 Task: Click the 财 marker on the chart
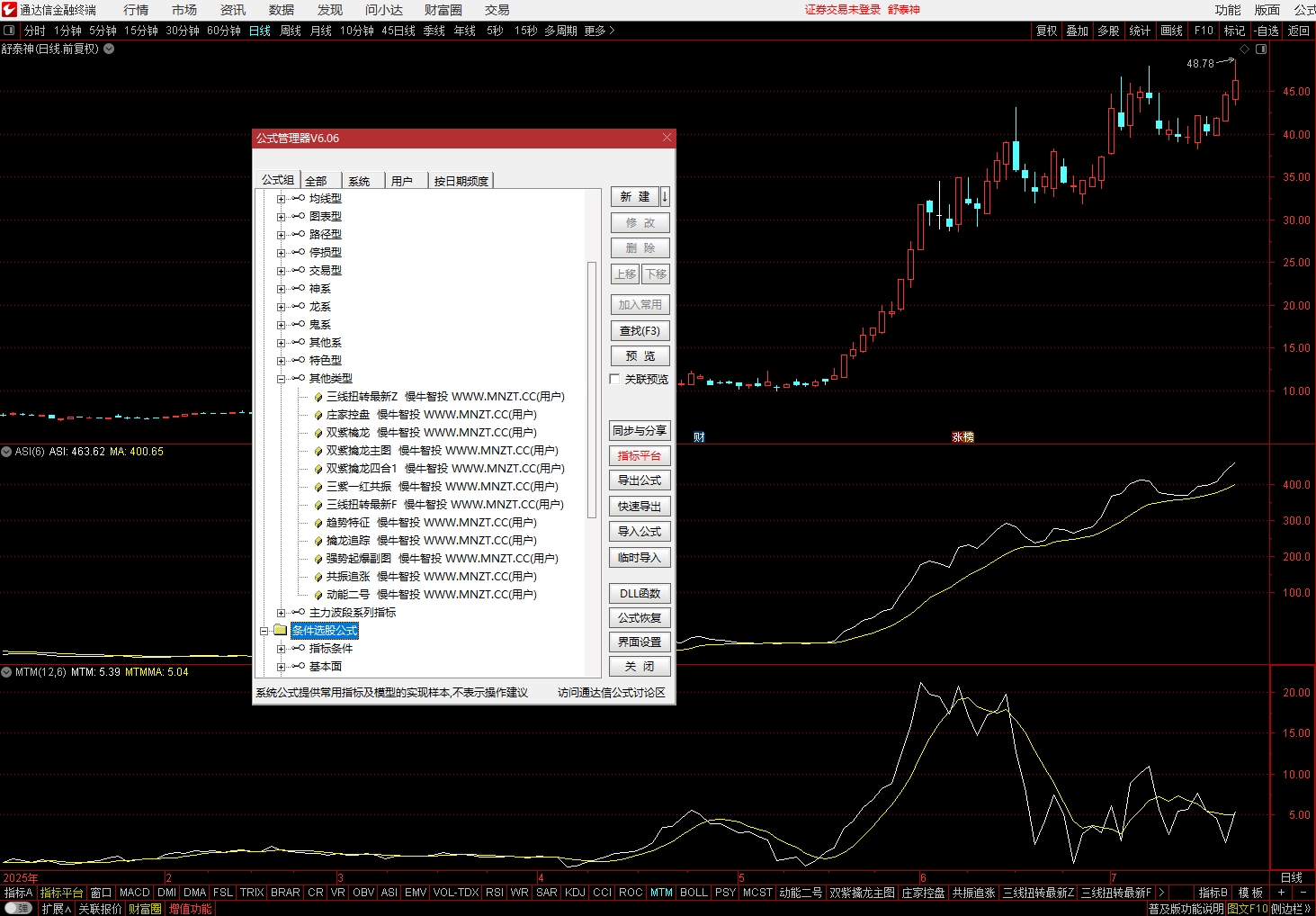tap(699, 436)
